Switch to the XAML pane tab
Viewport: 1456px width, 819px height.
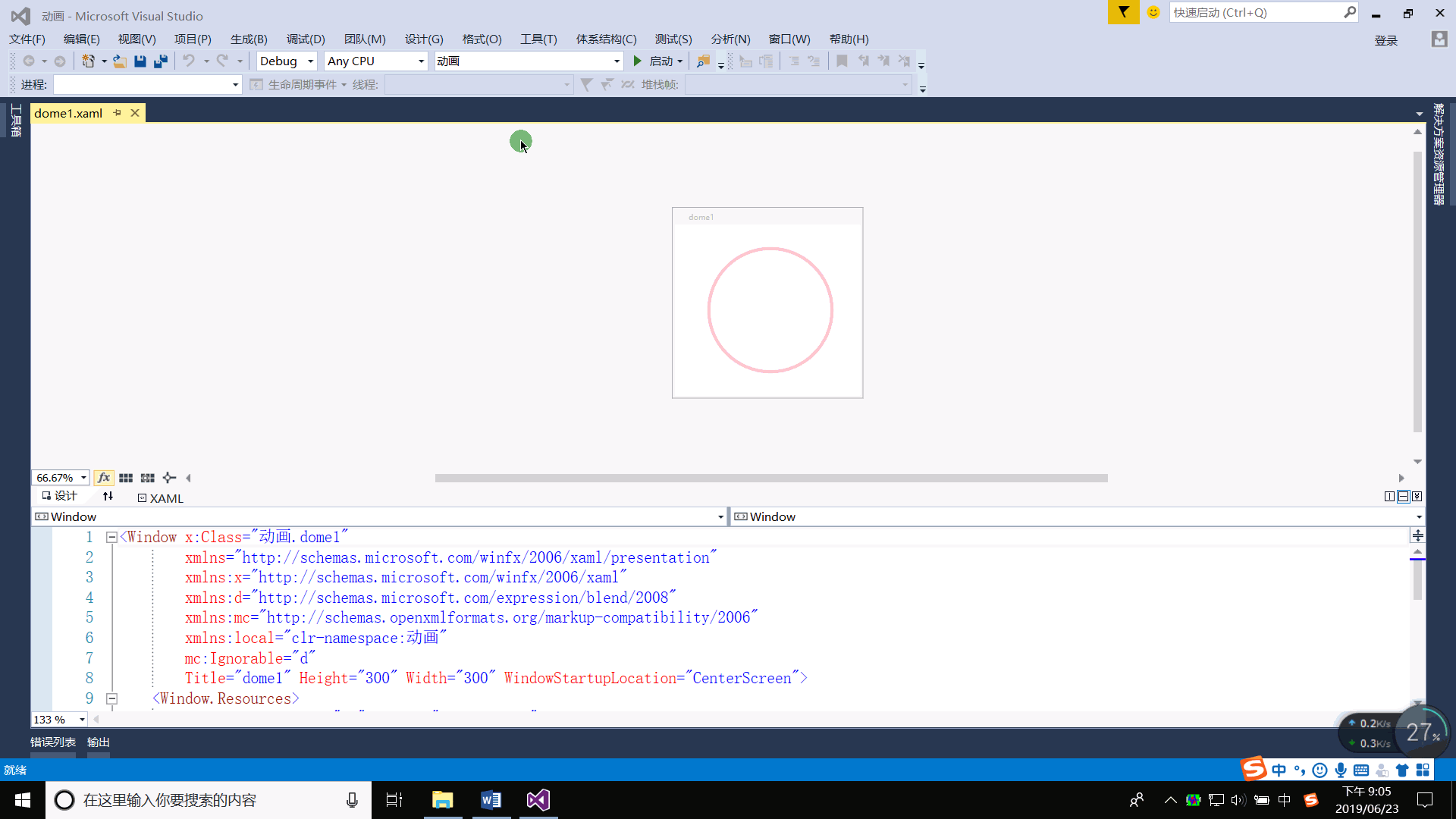pos(161,498)
